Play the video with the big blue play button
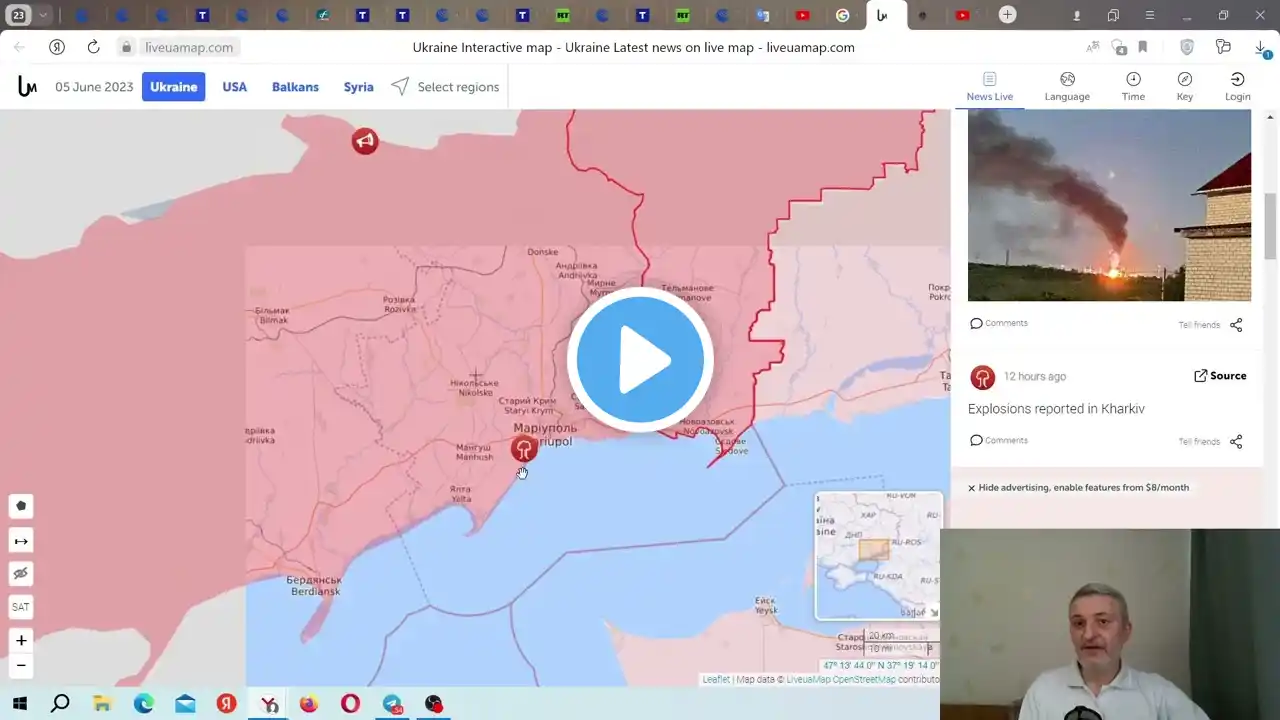Screen dimensions: 1280x720 point(640,360)
